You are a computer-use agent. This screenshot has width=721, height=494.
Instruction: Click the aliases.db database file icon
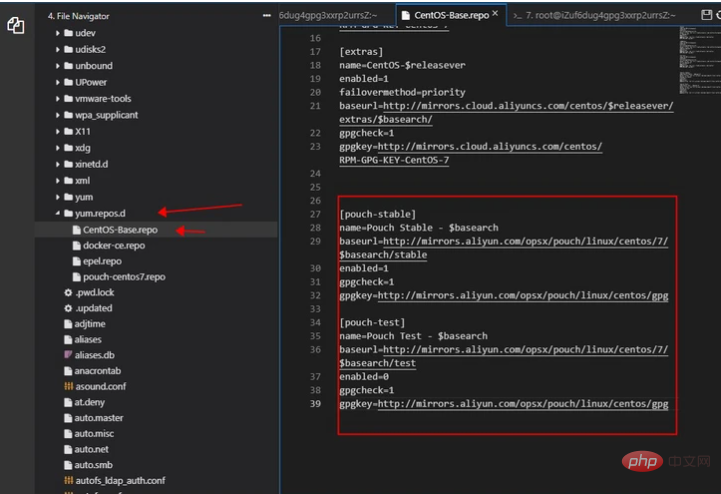(x=67, y=355)
